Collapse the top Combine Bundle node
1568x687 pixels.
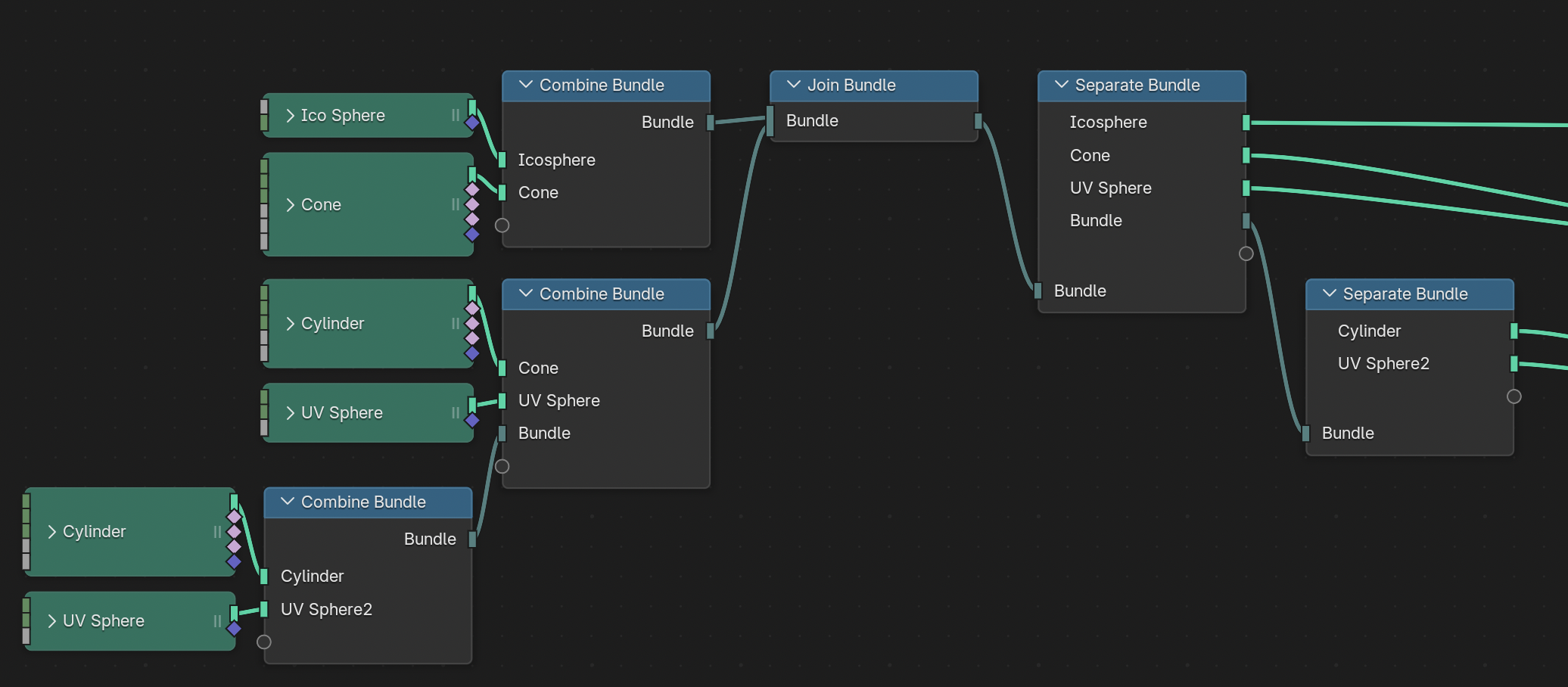pos(526,85)
